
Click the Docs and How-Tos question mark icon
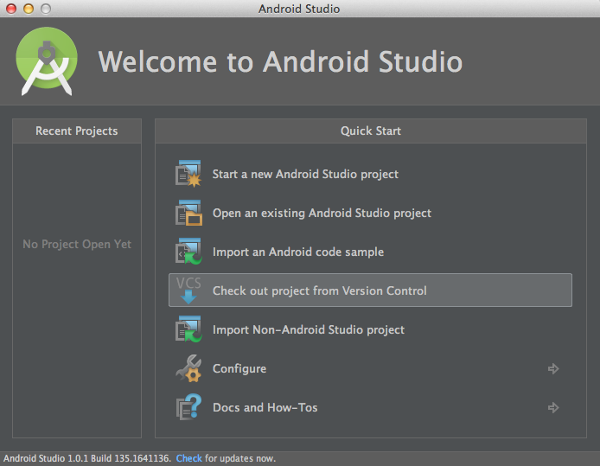pos(188,407)
